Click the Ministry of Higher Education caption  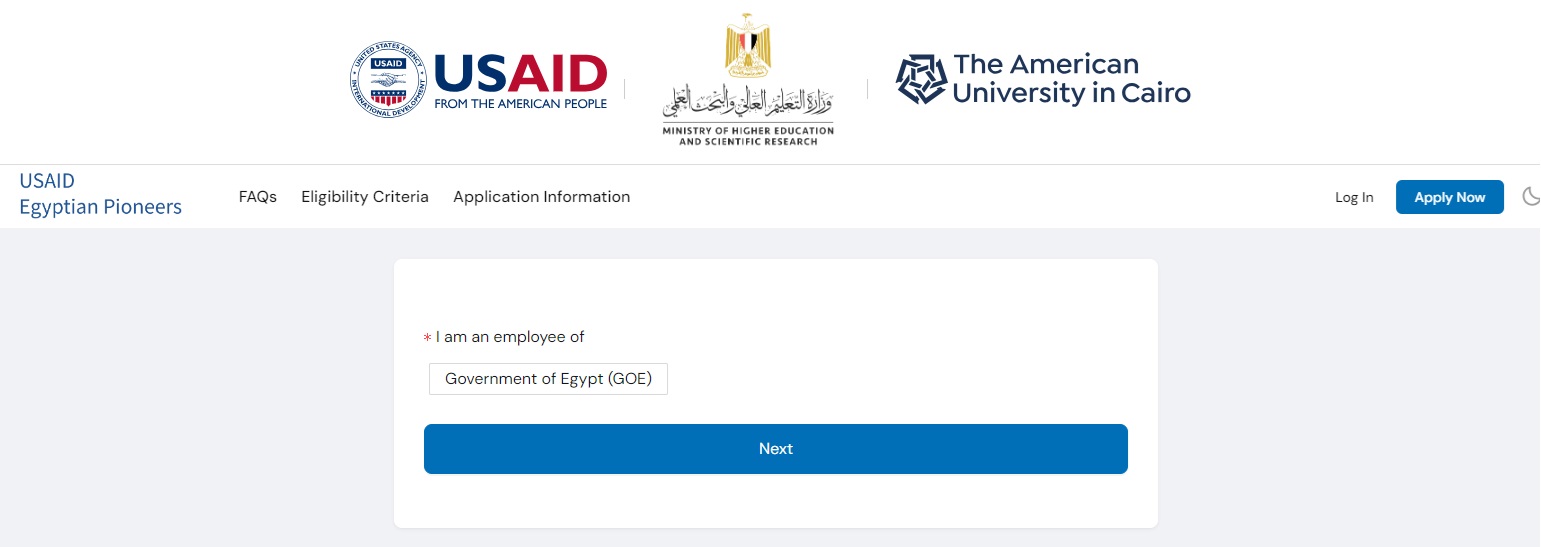pos(748,136)
